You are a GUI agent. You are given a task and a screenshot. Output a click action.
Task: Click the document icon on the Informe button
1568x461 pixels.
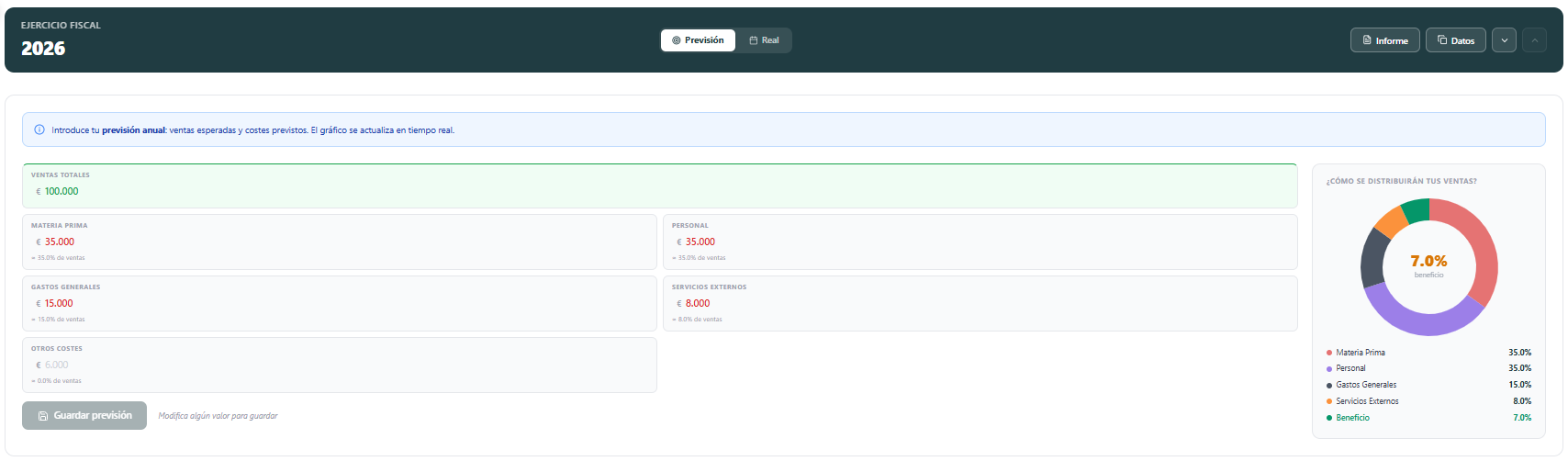(x=1367, y=40)
